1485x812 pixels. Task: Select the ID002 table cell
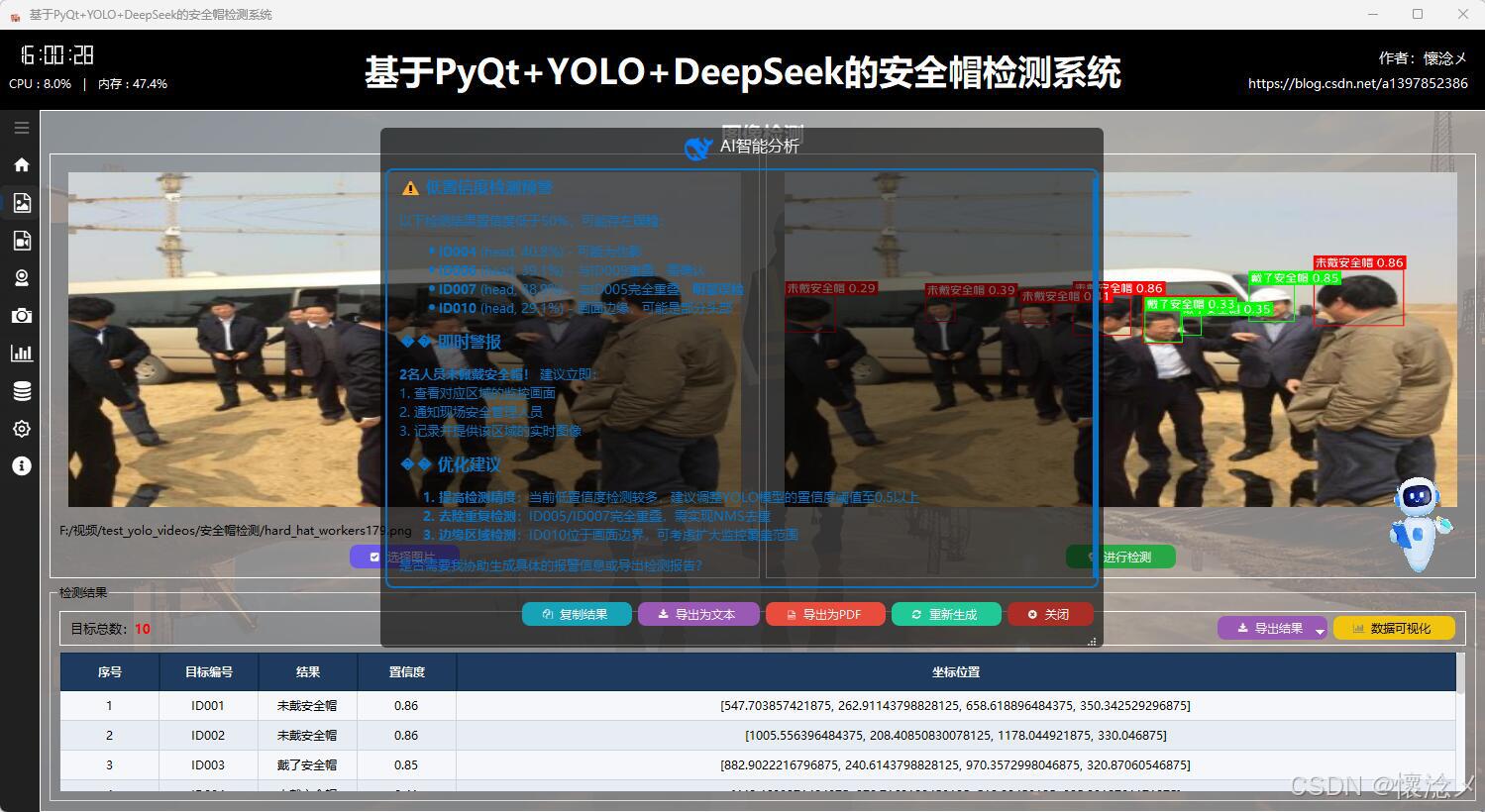pos(209,736)
